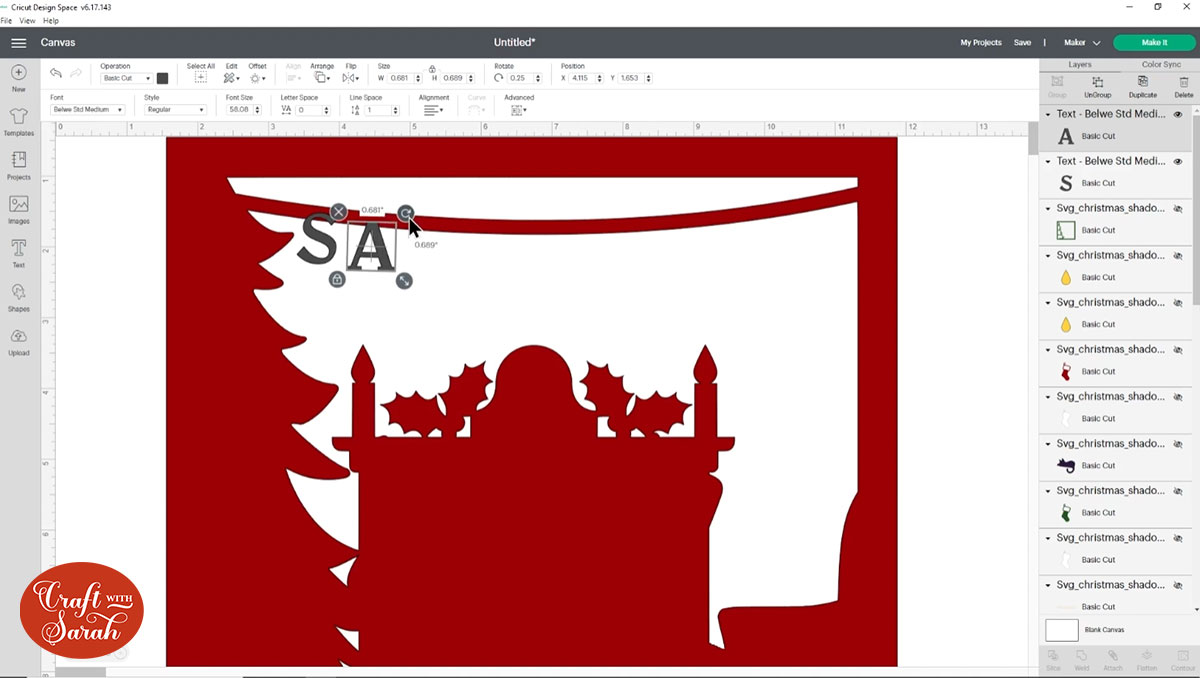Open the Font dropdown showing Belwe Std Medium
The width and height of the screenshot is (1200, 678).
[x=87, y=110]
